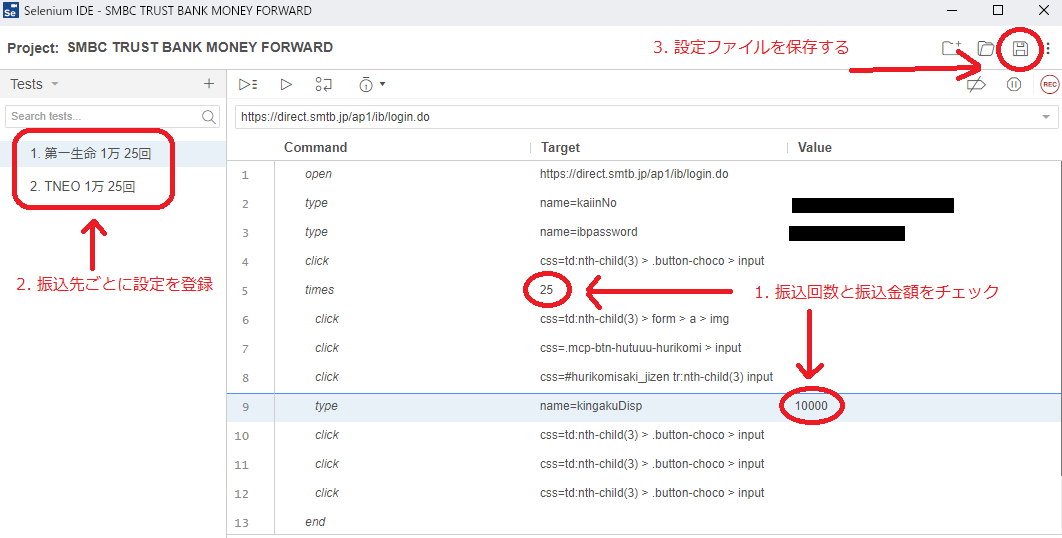
Task: Open the more options kebab menu
Action: [x=1047, y=48]
